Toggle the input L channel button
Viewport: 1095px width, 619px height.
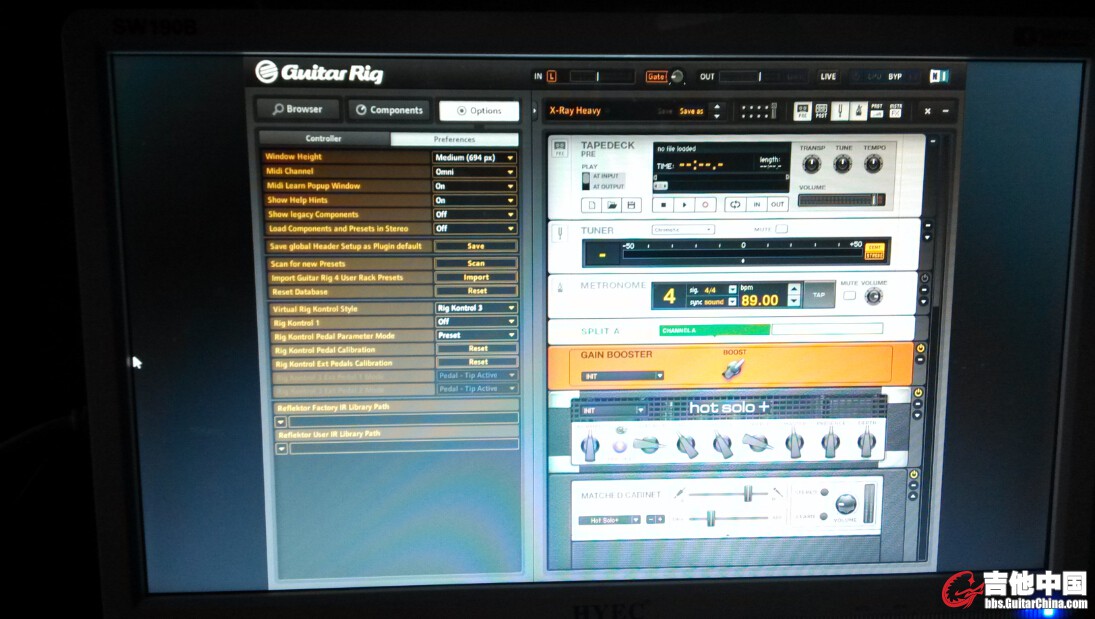point(552,76)
